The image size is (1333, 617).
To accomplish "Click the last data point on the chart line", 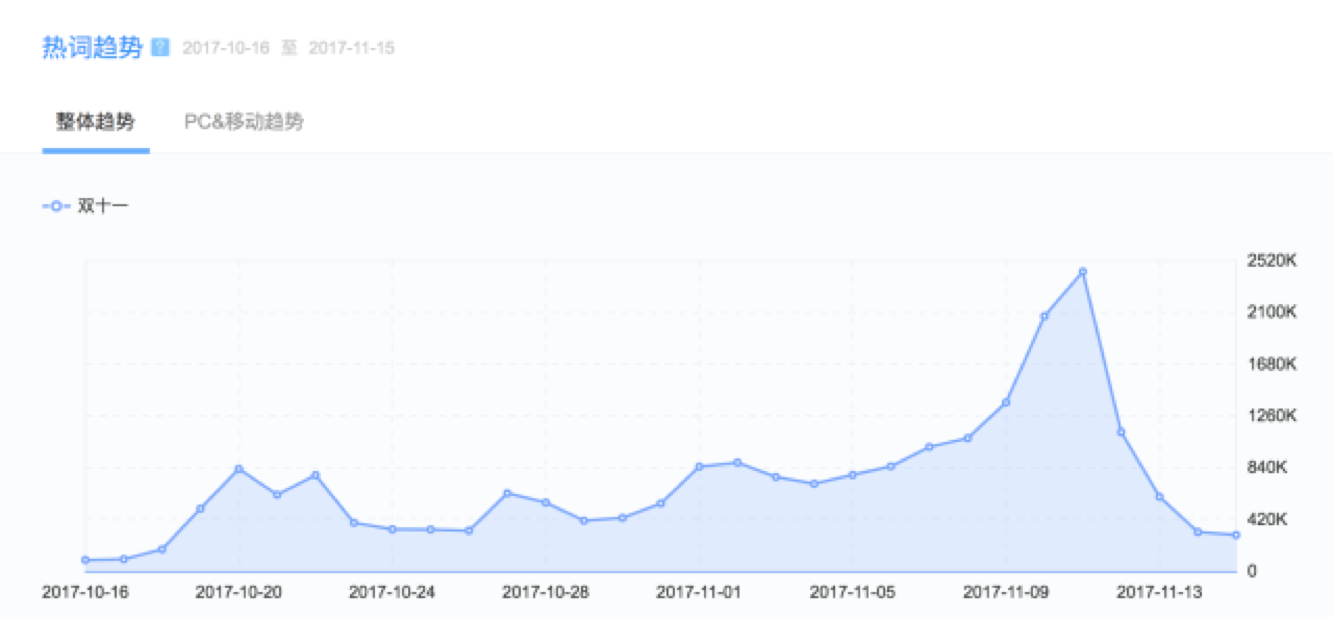I will [x=1236, y=535].
